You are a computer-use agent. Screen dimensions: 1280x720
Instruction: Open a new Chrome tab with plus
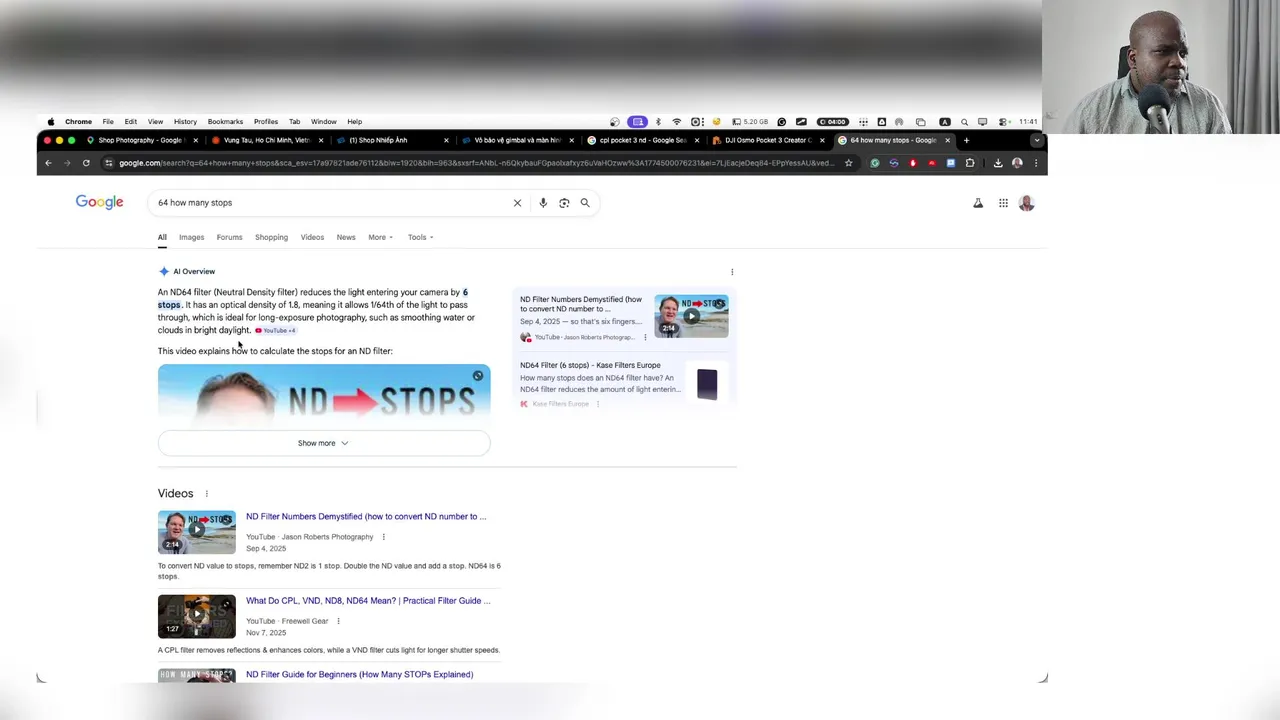click(966, 140)
